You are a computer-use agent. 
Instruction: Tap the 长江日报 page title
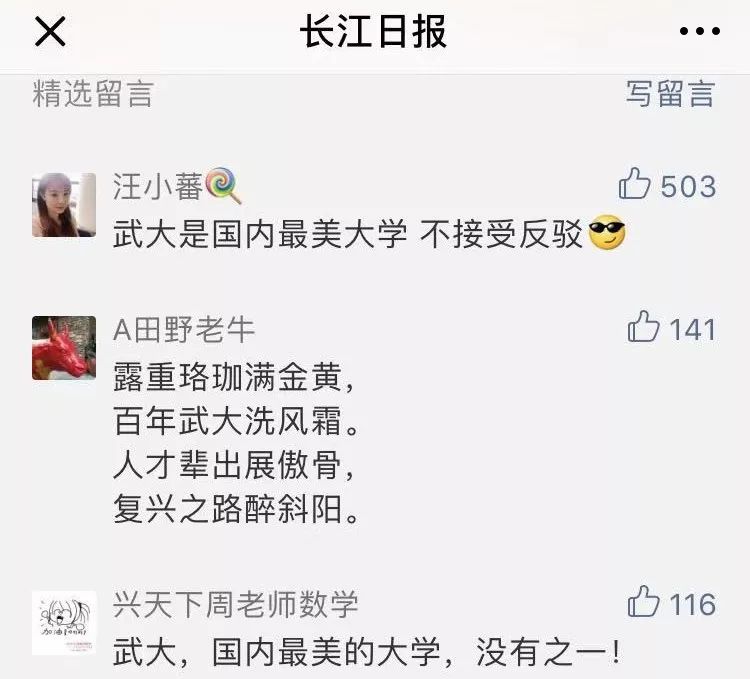(x=374, y=32)
